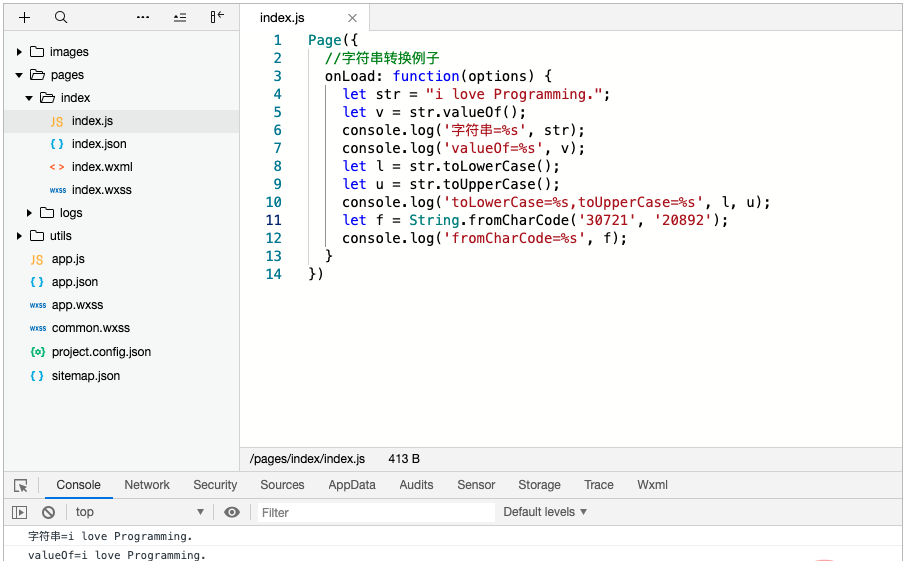Viewport: 905px width, 561px height.
Task: Close the index.js editor tab
Action: pos(352,18)
